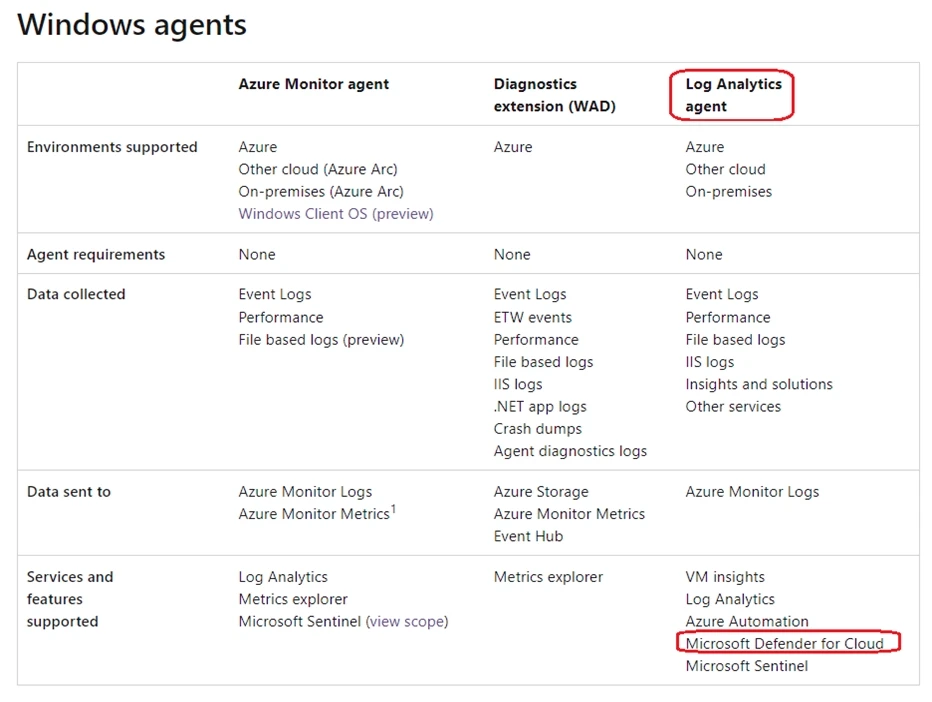Select the Environments supported row label
The height and width of the screenshot is (702, 932).
coord(112,148)
